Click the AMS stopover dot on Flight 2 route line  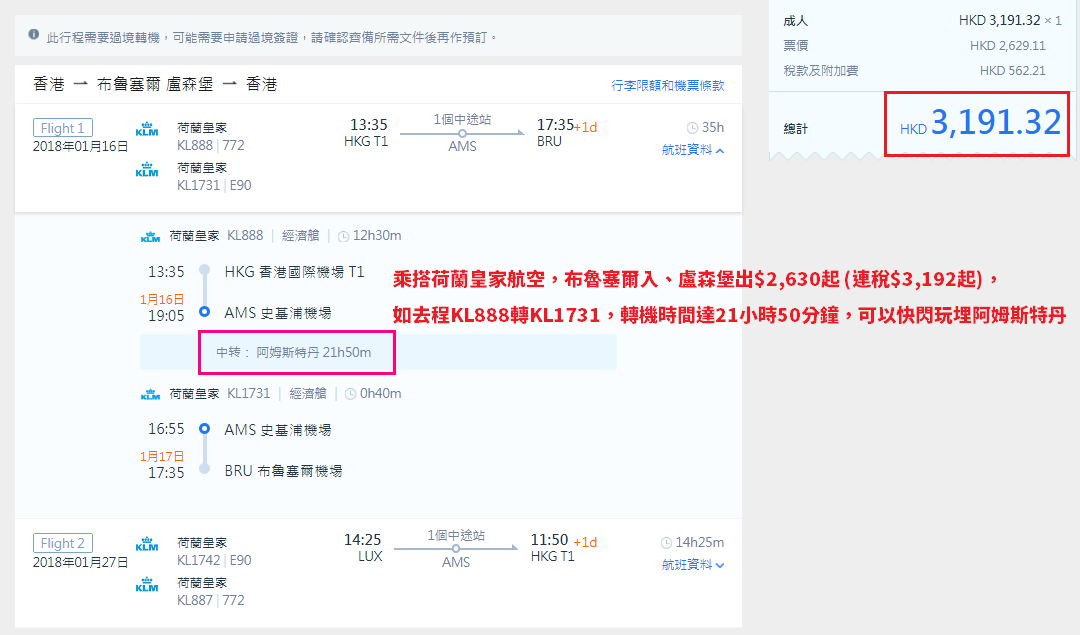456,548
